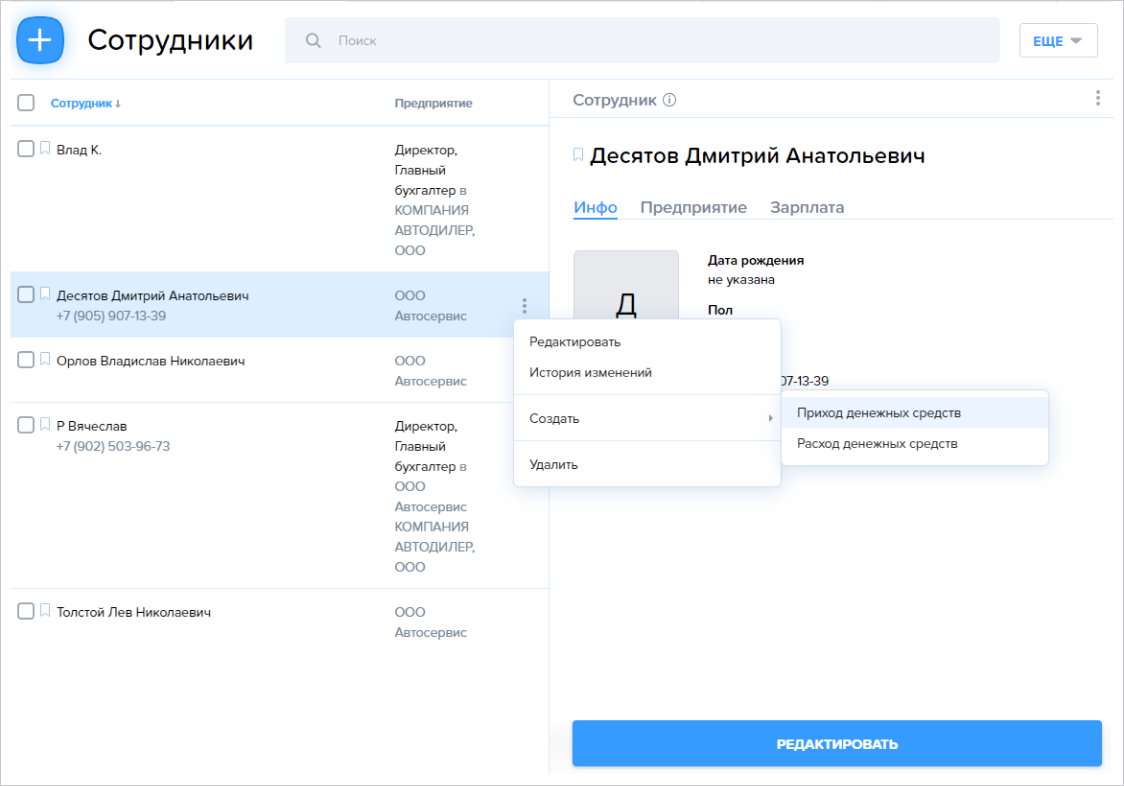Click the employee avatar with letter Д
Viewport: 1124px width, 786px height.
pyautogui.click(x=626, y=285)
